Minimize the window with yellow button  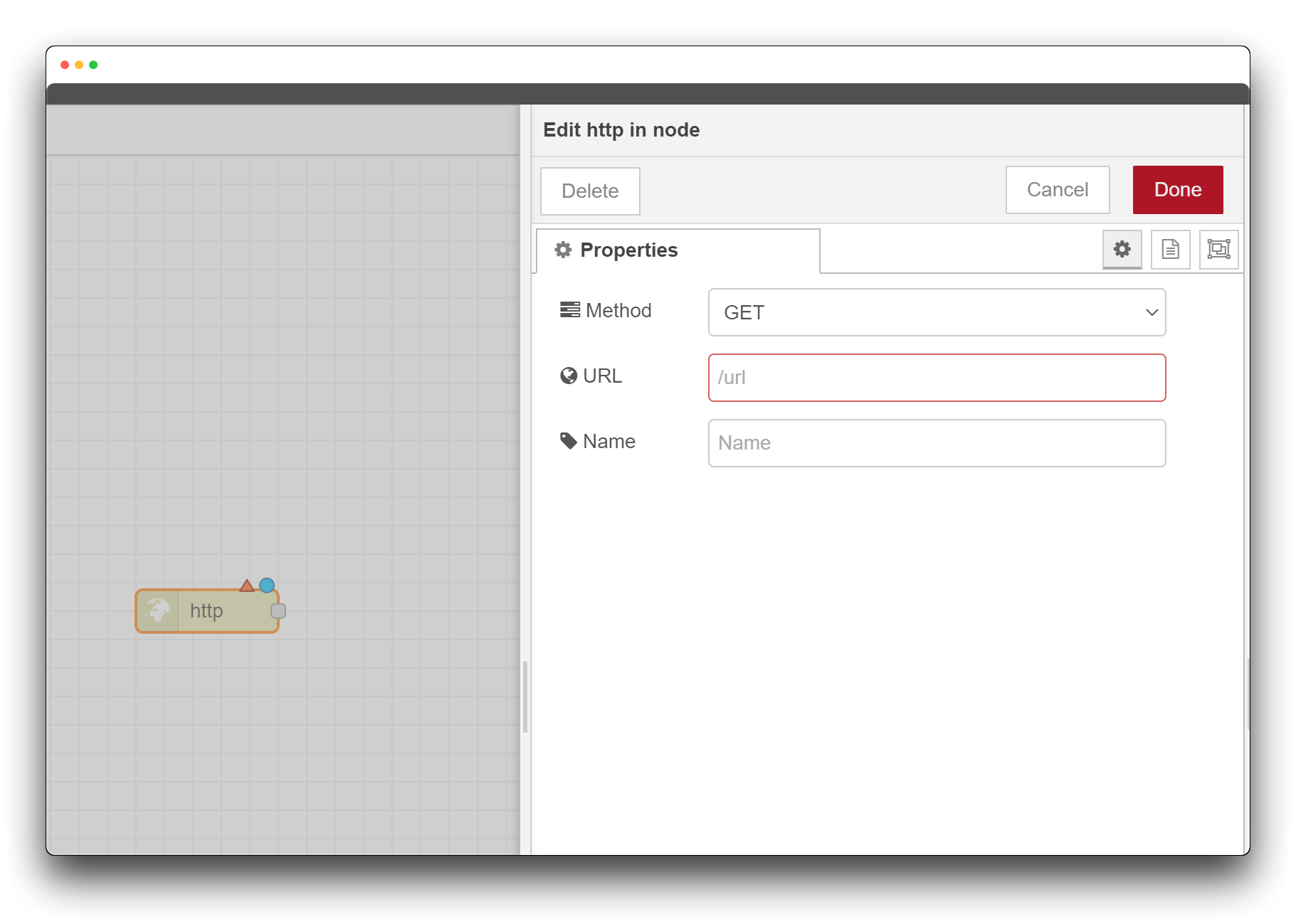pos(79,65)
